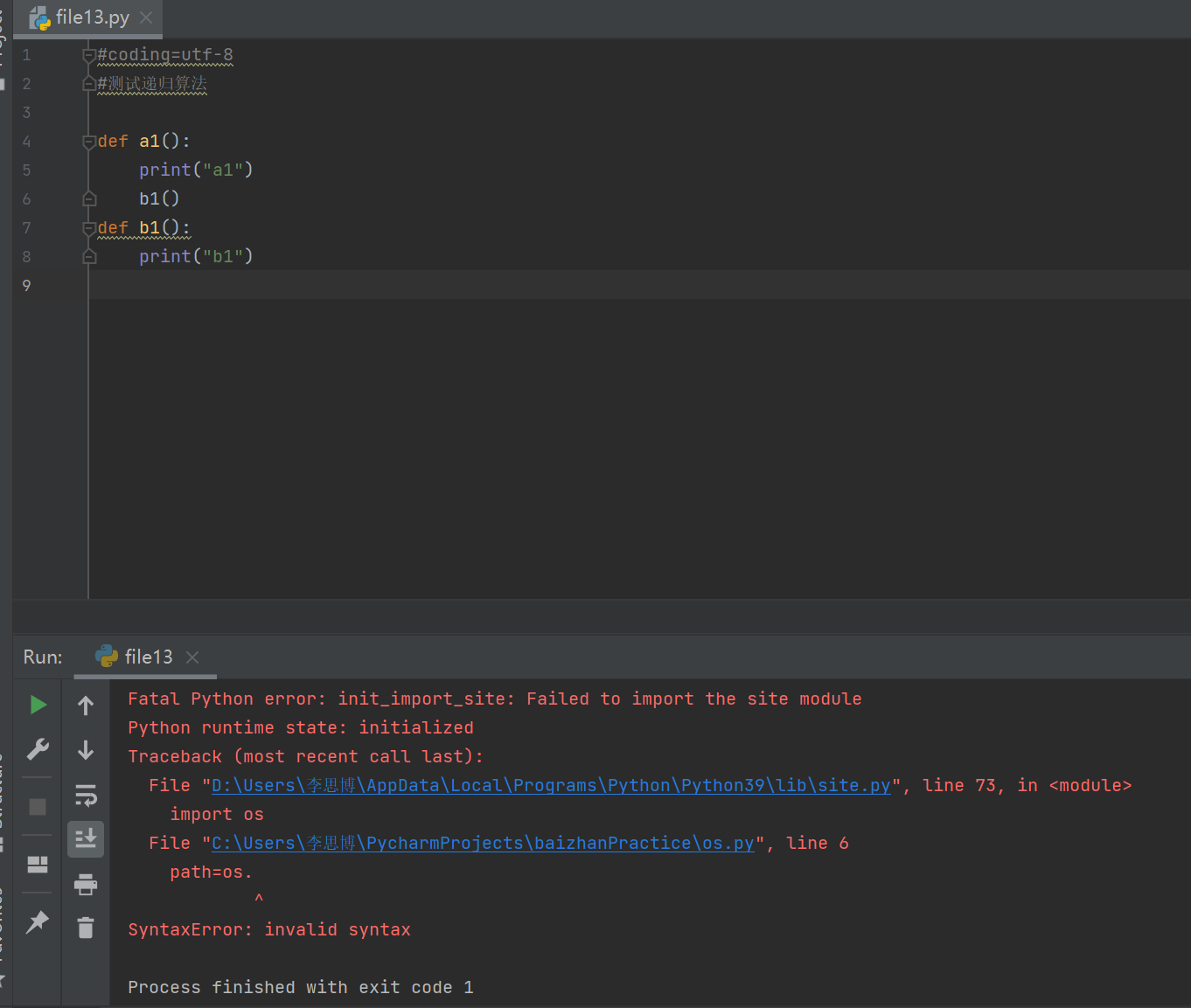Click Python logo icon on Run tab
The height and width of the screenshot is (1008, 1191).
(106, 657)
